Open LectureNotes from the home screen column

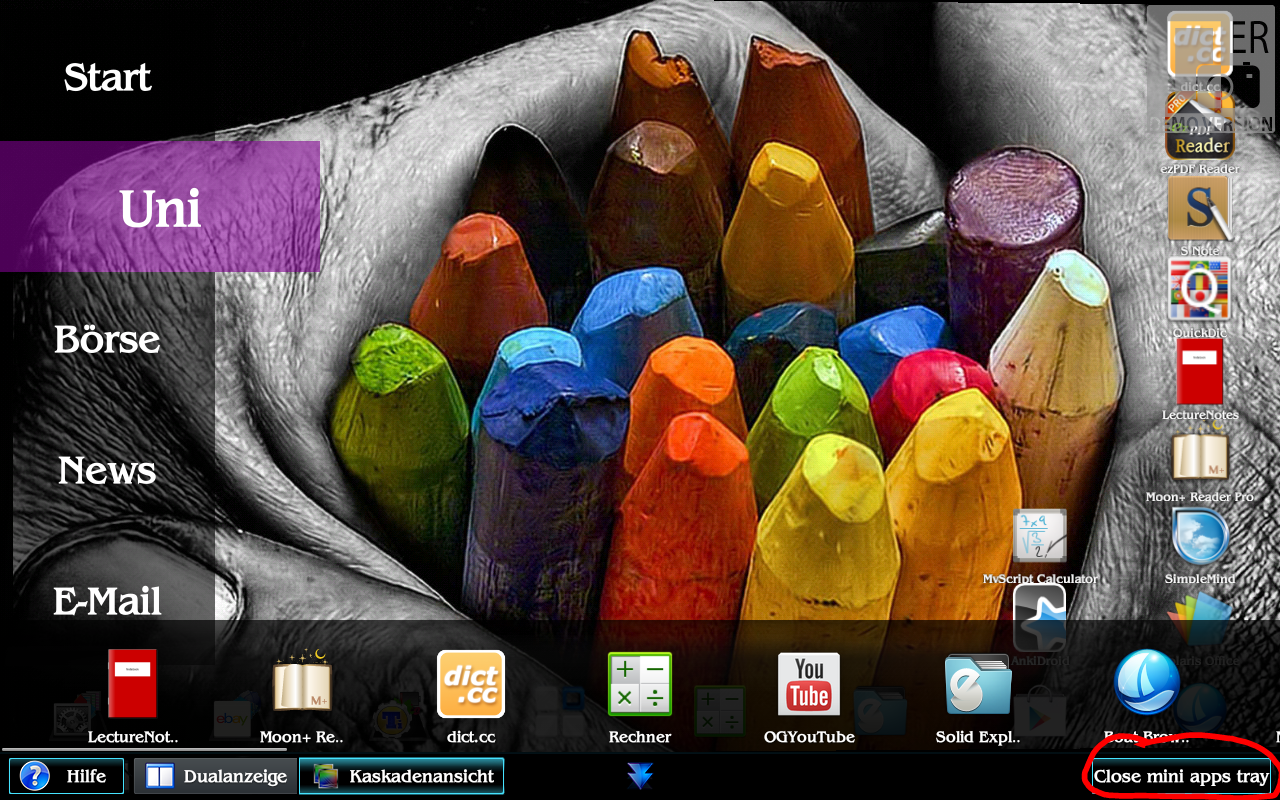click(x=1199, y=372)
